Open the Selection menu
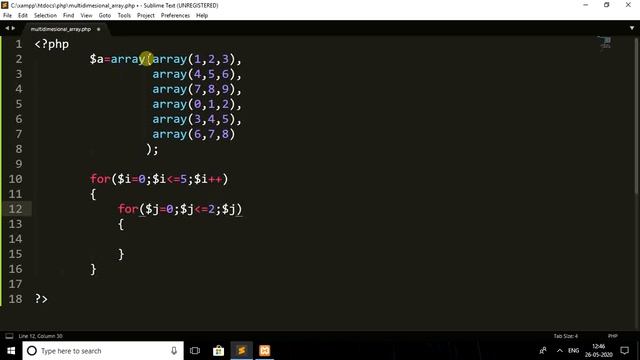 click(x=45, y=16)
